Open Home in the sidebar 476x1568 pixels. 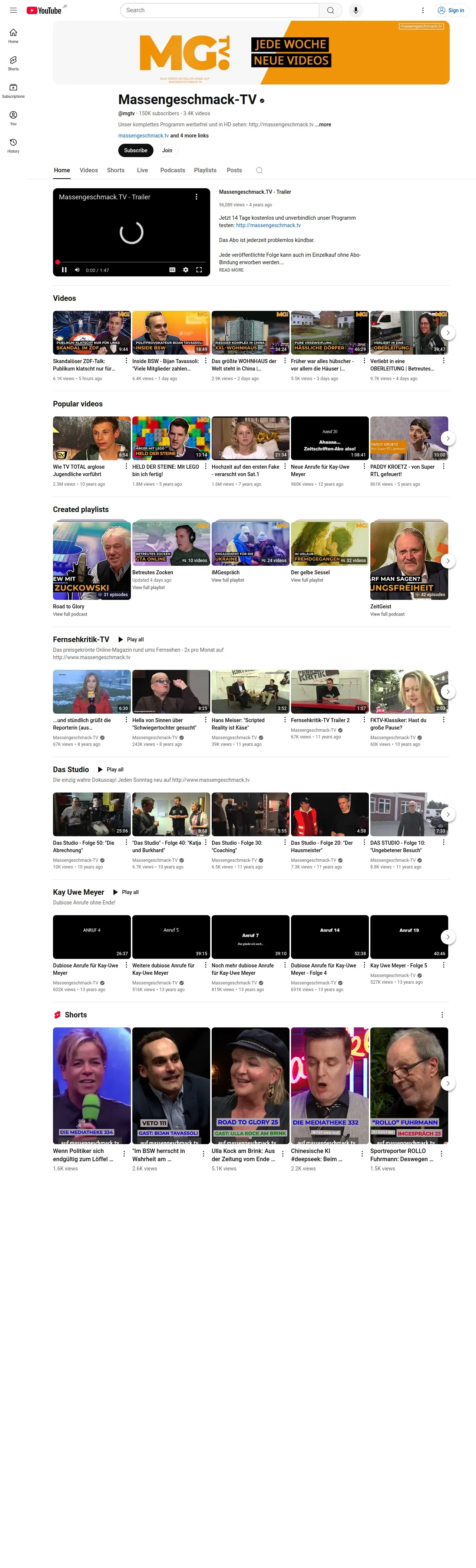click(13, 36)
